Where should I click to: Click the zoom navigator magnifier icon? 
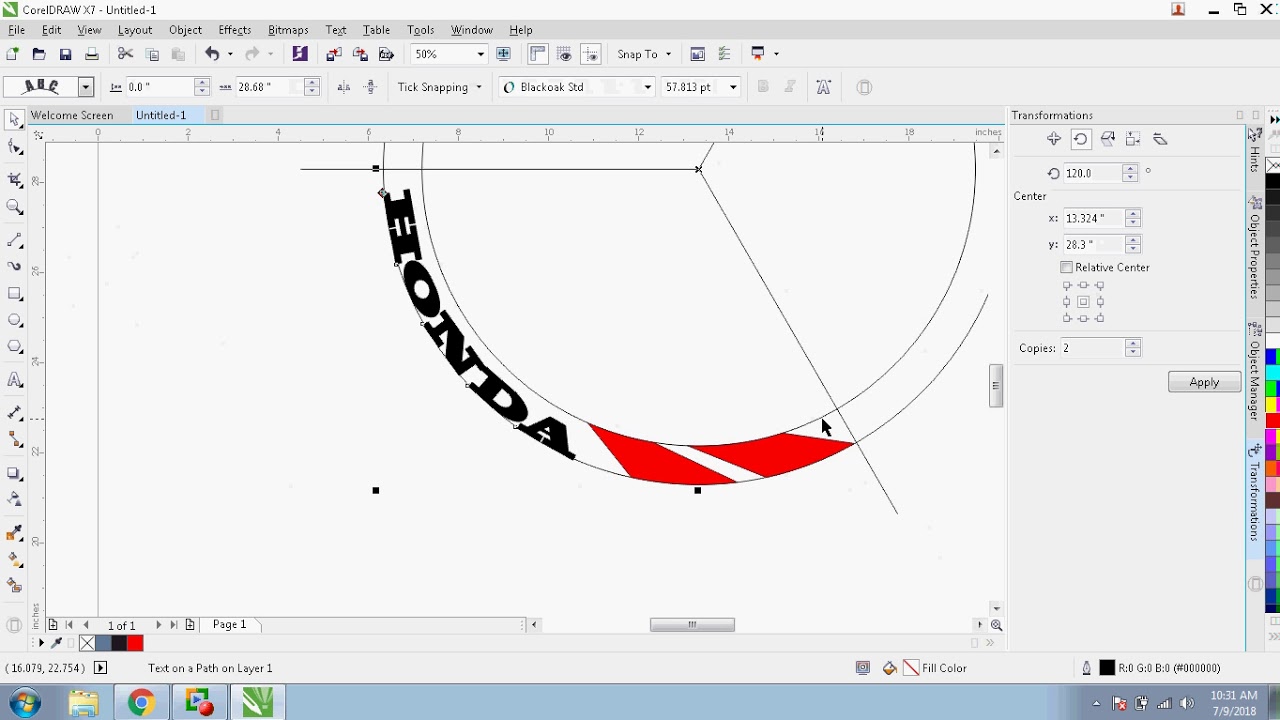click(996, 625)
